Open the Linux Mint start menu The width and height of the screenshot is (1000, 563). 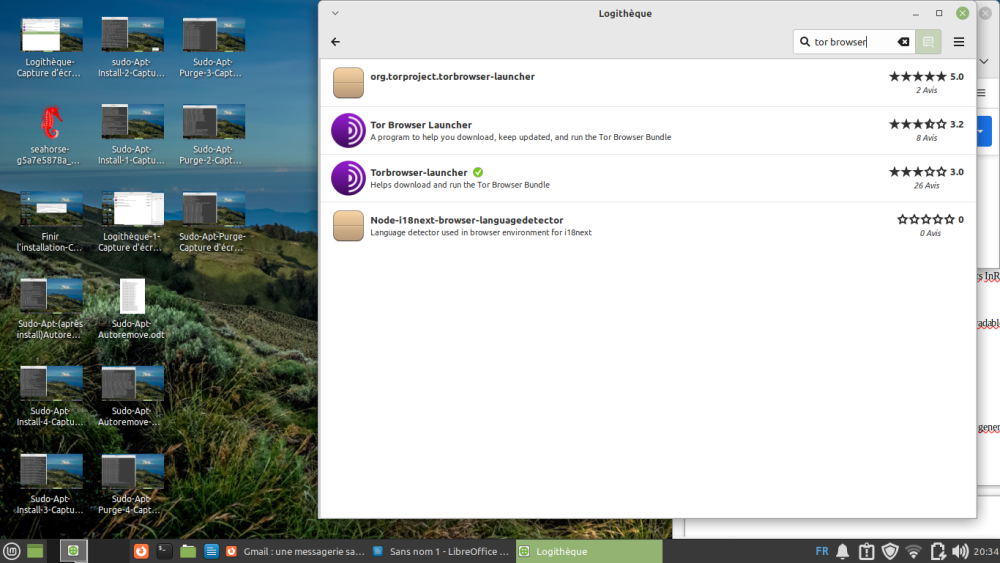pos(11,551)
